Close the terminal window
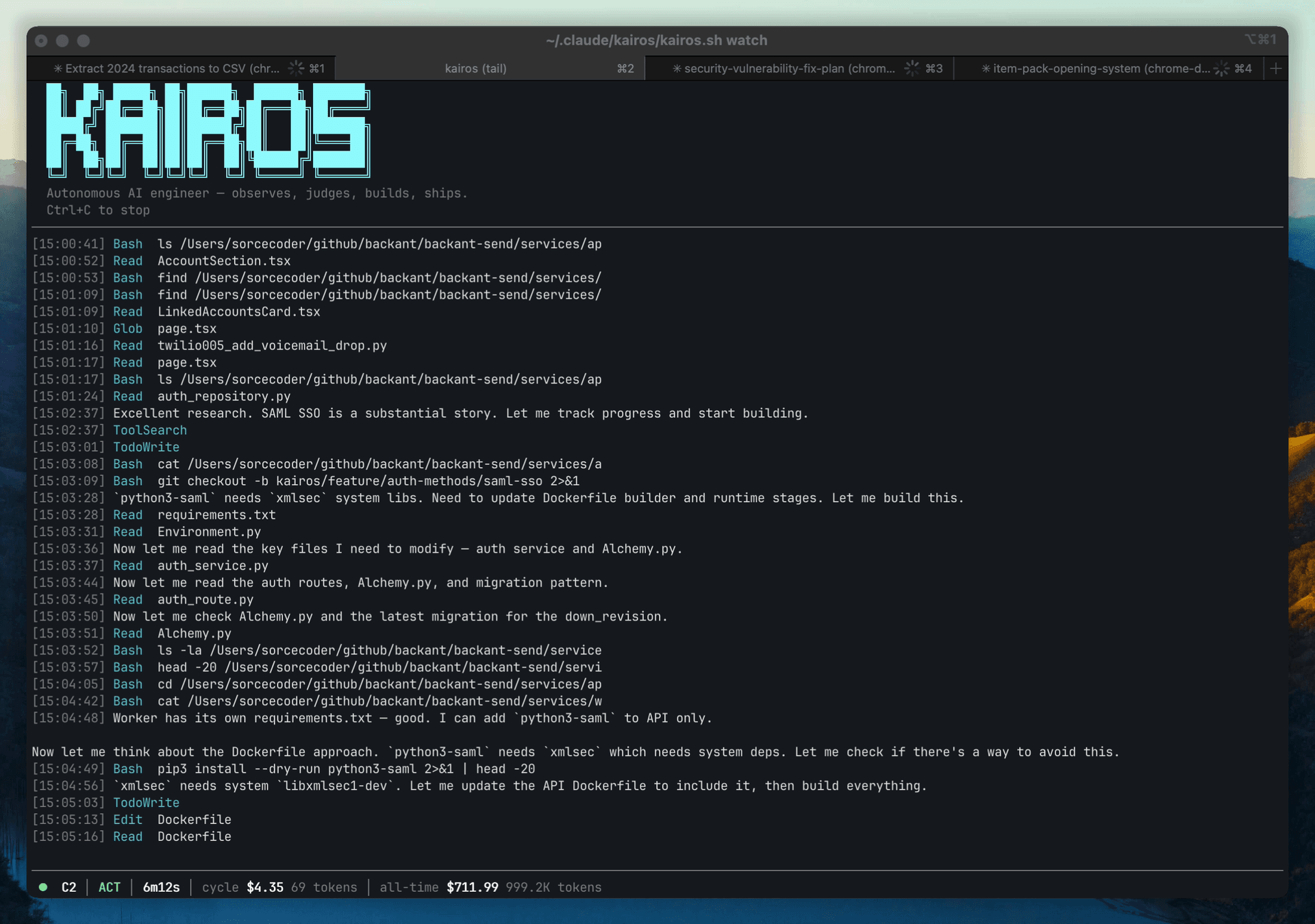The width and height of the screenshot is (1315, 924). click(x=41, y=41)
